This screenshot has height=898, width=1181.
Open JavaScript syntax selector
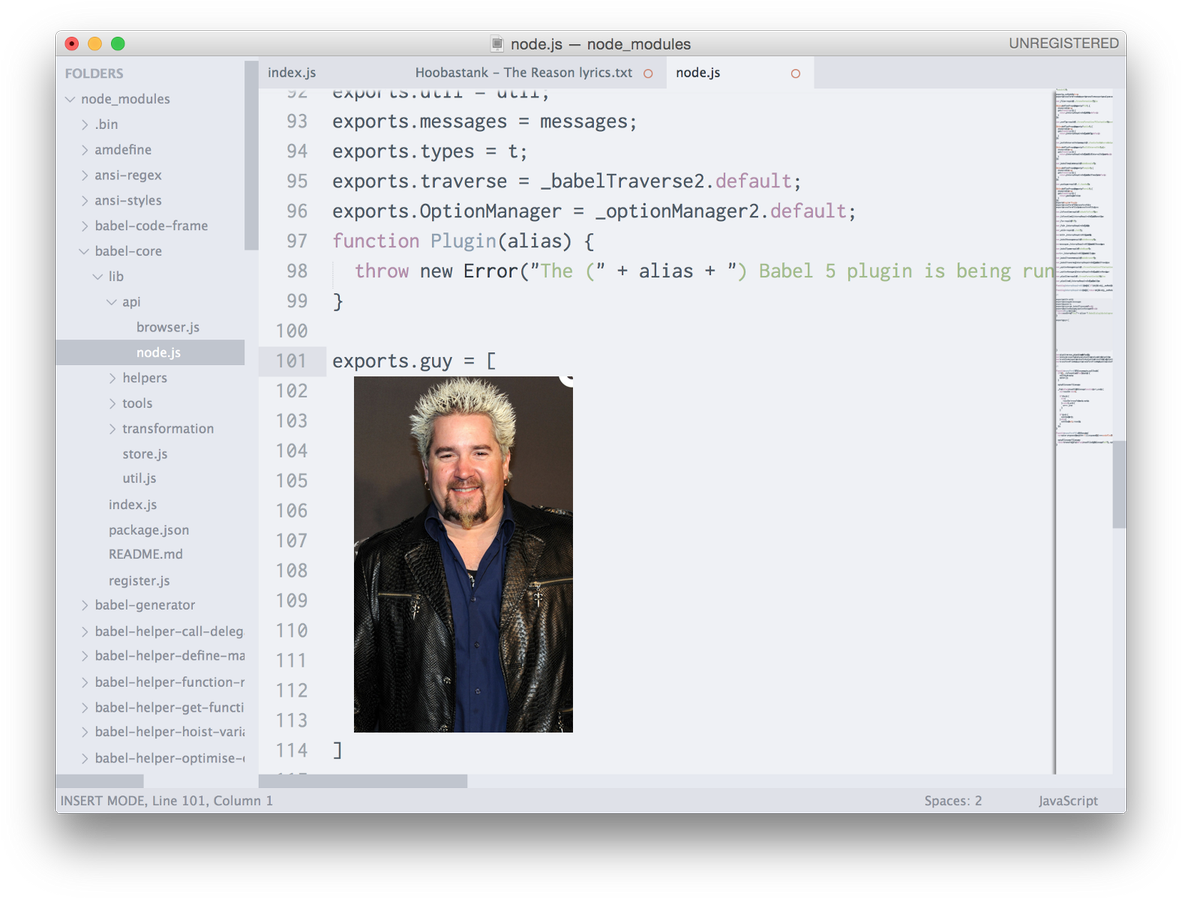click(1067, 801)
